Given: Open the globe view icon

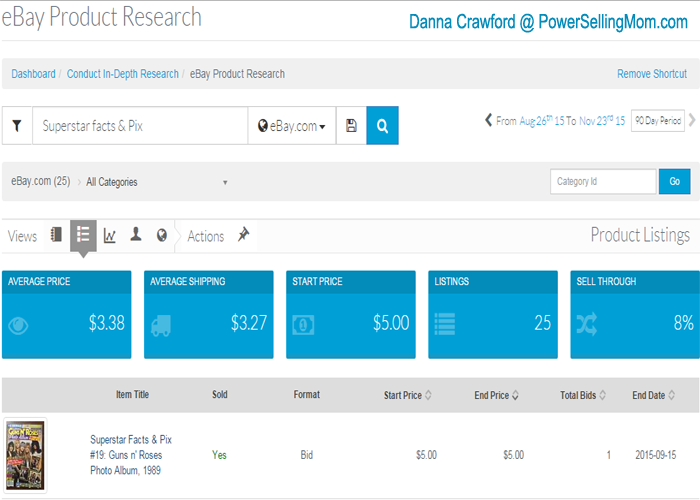Looking at the screenshot, I should tap(161, 236).
